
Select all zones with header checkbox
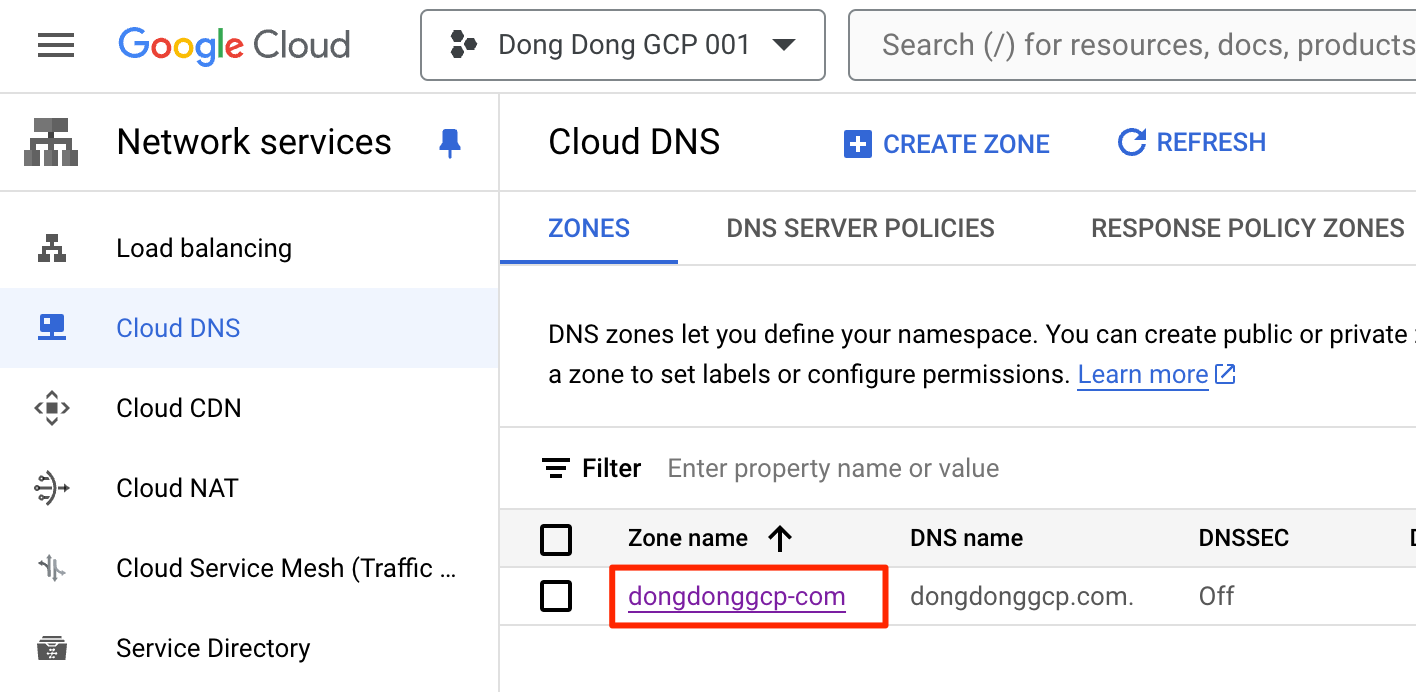click(556, 539)
